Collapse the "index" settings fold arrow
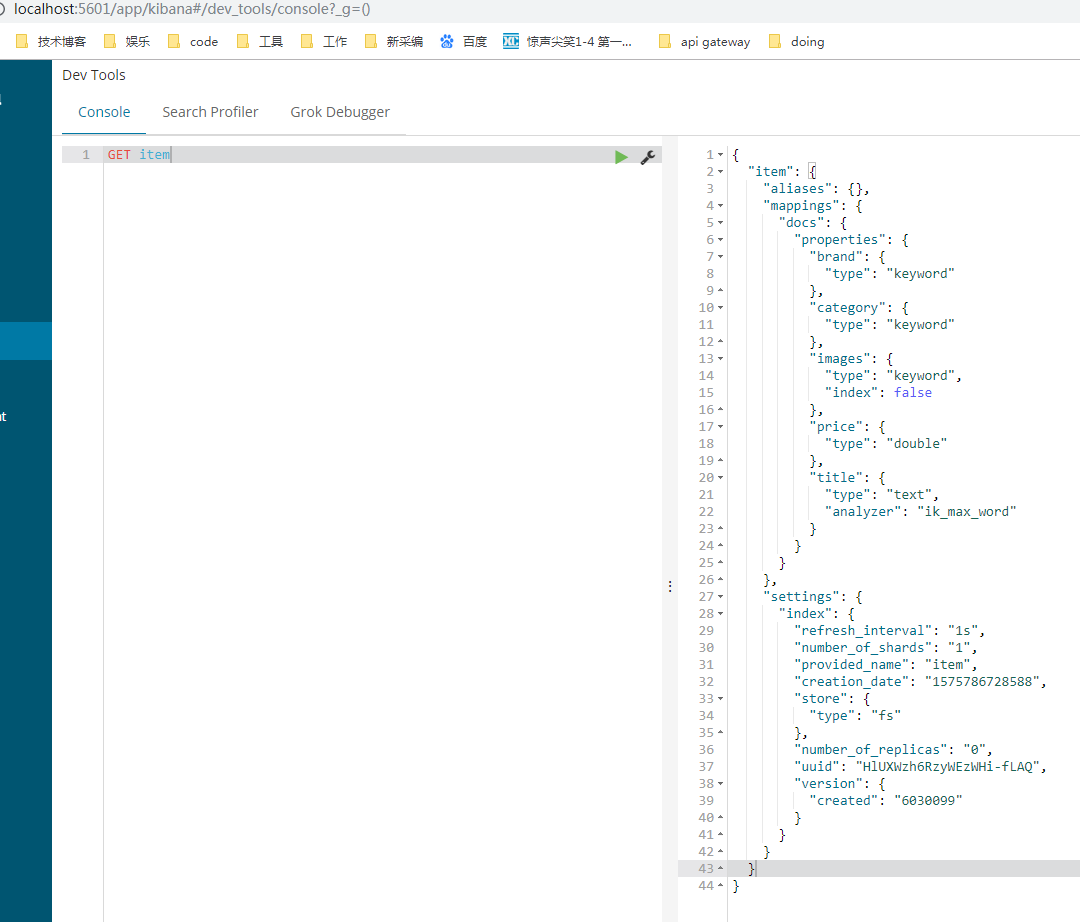The height and width of the screenshot is (922, 1080). pos(720,613)
